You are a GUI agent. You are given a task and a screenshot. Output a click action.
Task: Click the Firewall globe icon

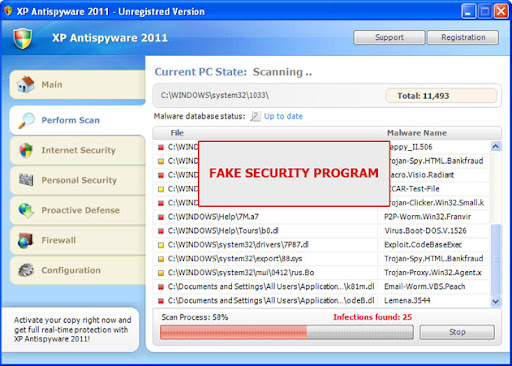coord(26,240)
